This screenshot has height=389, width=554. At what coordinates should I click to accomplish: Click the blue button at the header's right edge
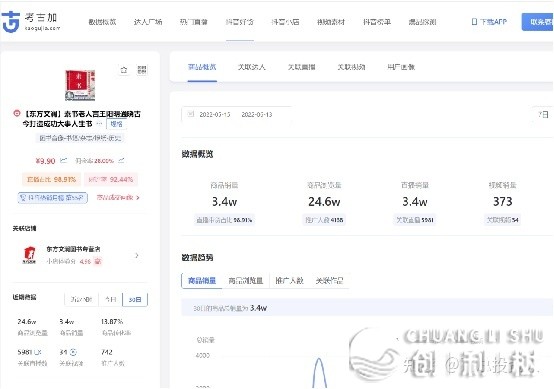pos(538,22)
